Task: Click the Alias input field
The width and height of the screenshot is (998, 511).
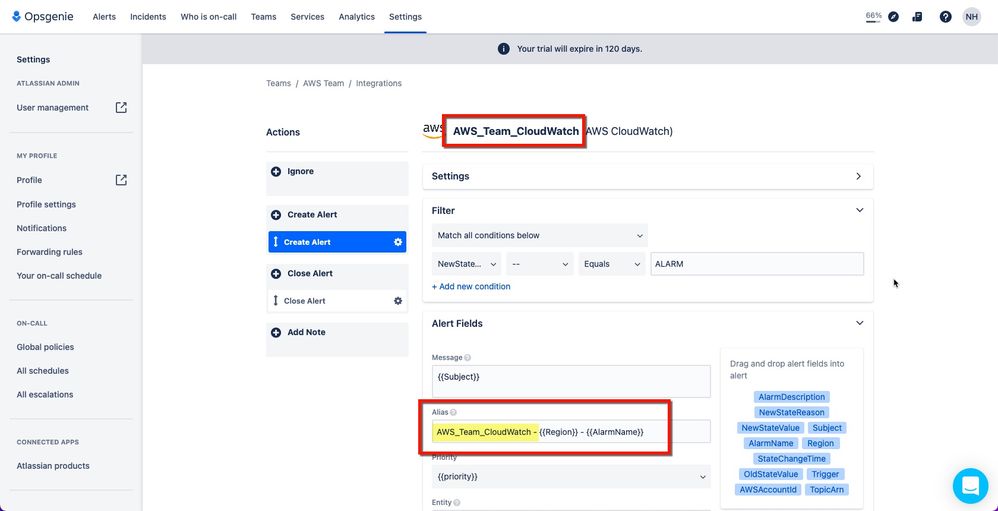Action: (571, 431)
